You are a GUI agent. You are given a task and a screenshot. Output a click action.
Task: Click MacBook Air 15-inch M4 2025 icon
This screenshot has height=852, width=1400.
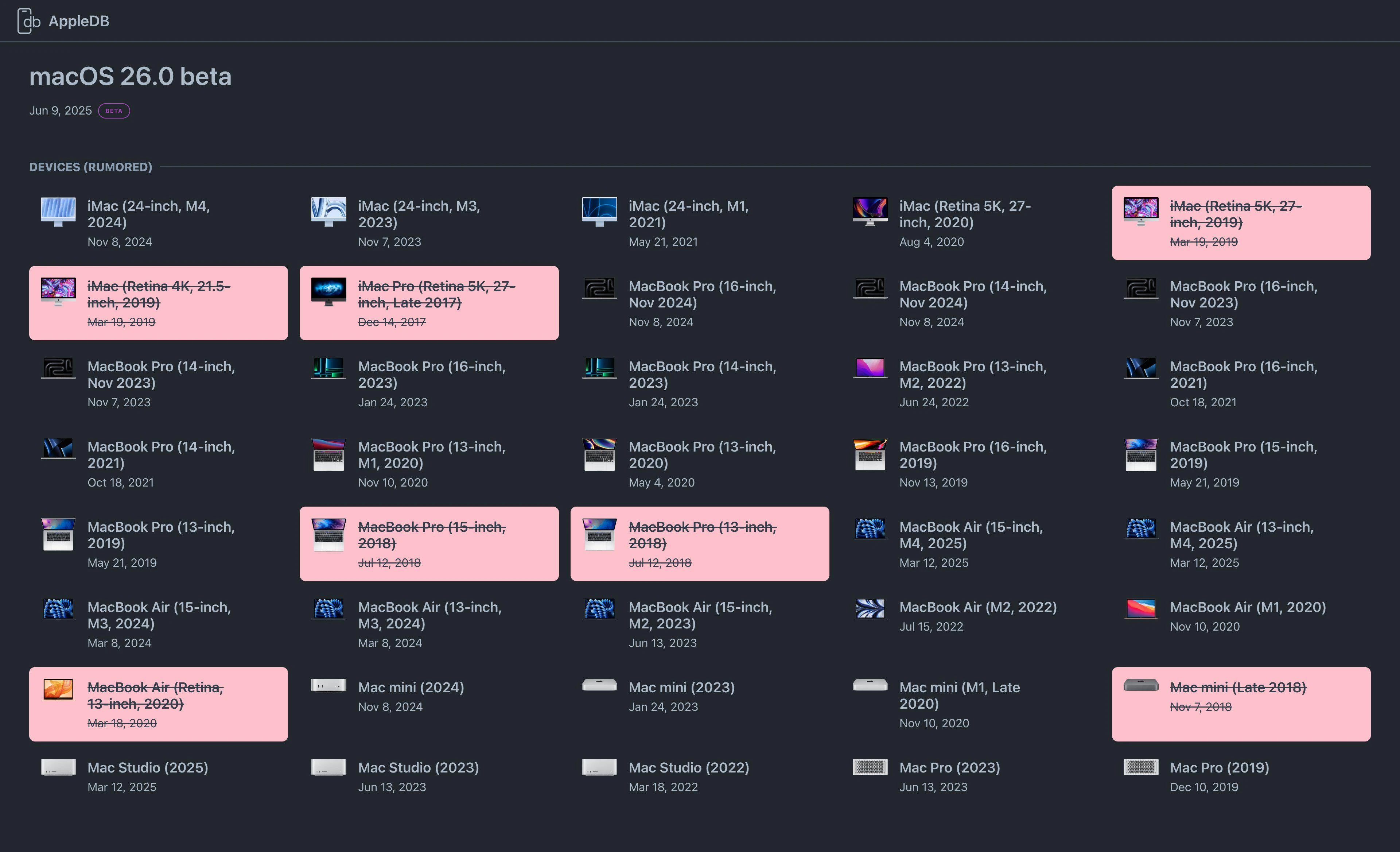pyautogui.click(x=870, y=528)
